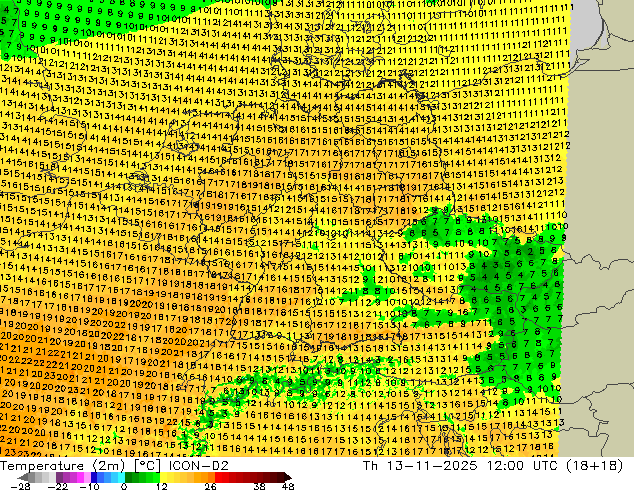
Task: Click the 38 legend scale value
Action: [x=260, y=486]
